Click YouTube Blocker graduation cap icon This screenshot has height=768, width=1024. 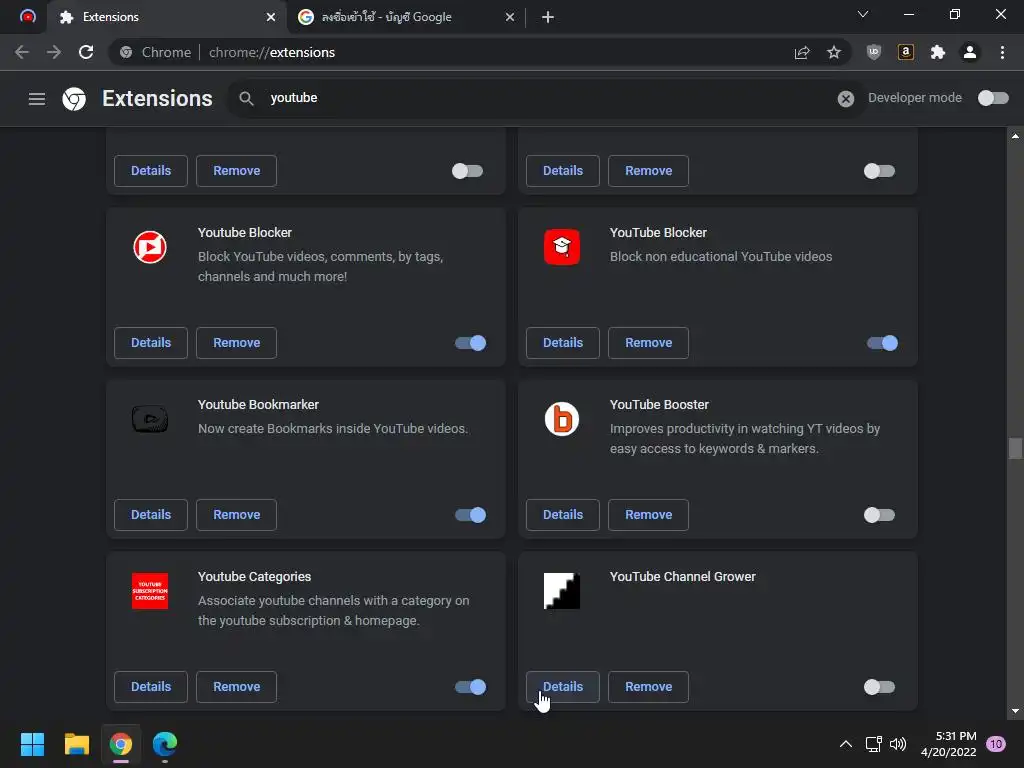click(562, 247)
